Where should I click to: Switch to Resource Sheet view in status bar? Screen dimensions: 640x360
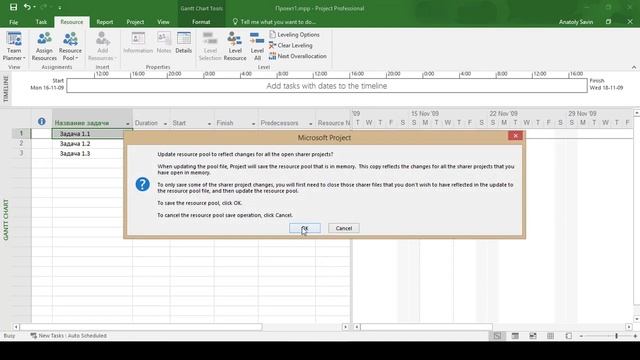tap(551, 336)
